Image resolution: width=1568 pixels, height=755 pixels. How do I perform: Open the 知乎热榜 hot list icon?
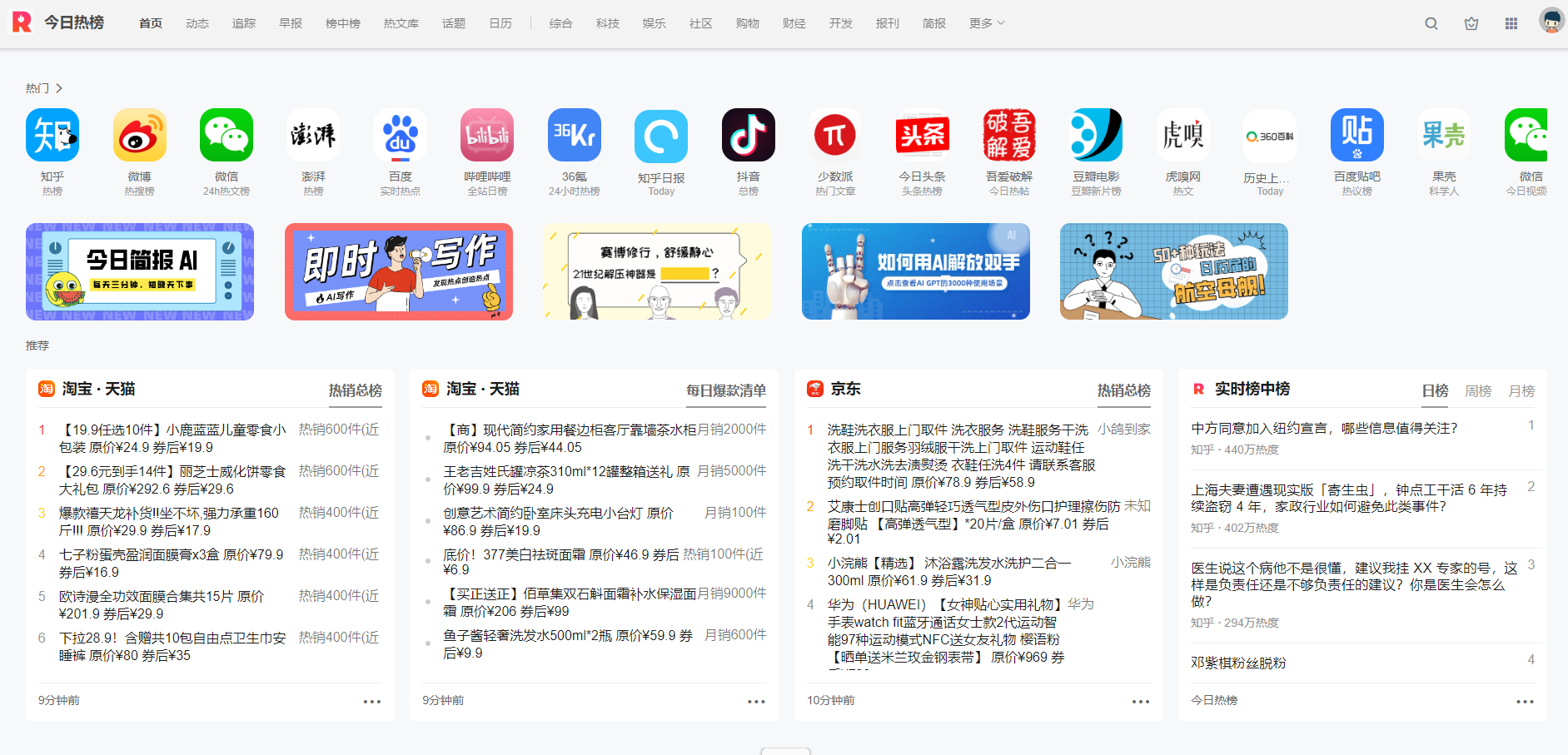pyautogui.click(x=52, y=134)
